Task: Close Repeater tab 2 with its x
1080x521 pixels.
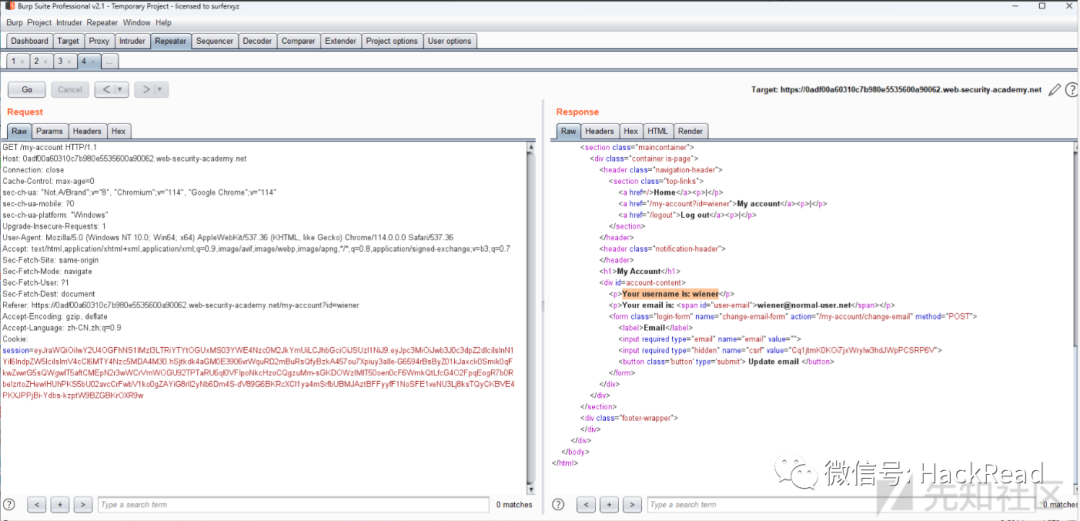Action: [x=46, y=62]
